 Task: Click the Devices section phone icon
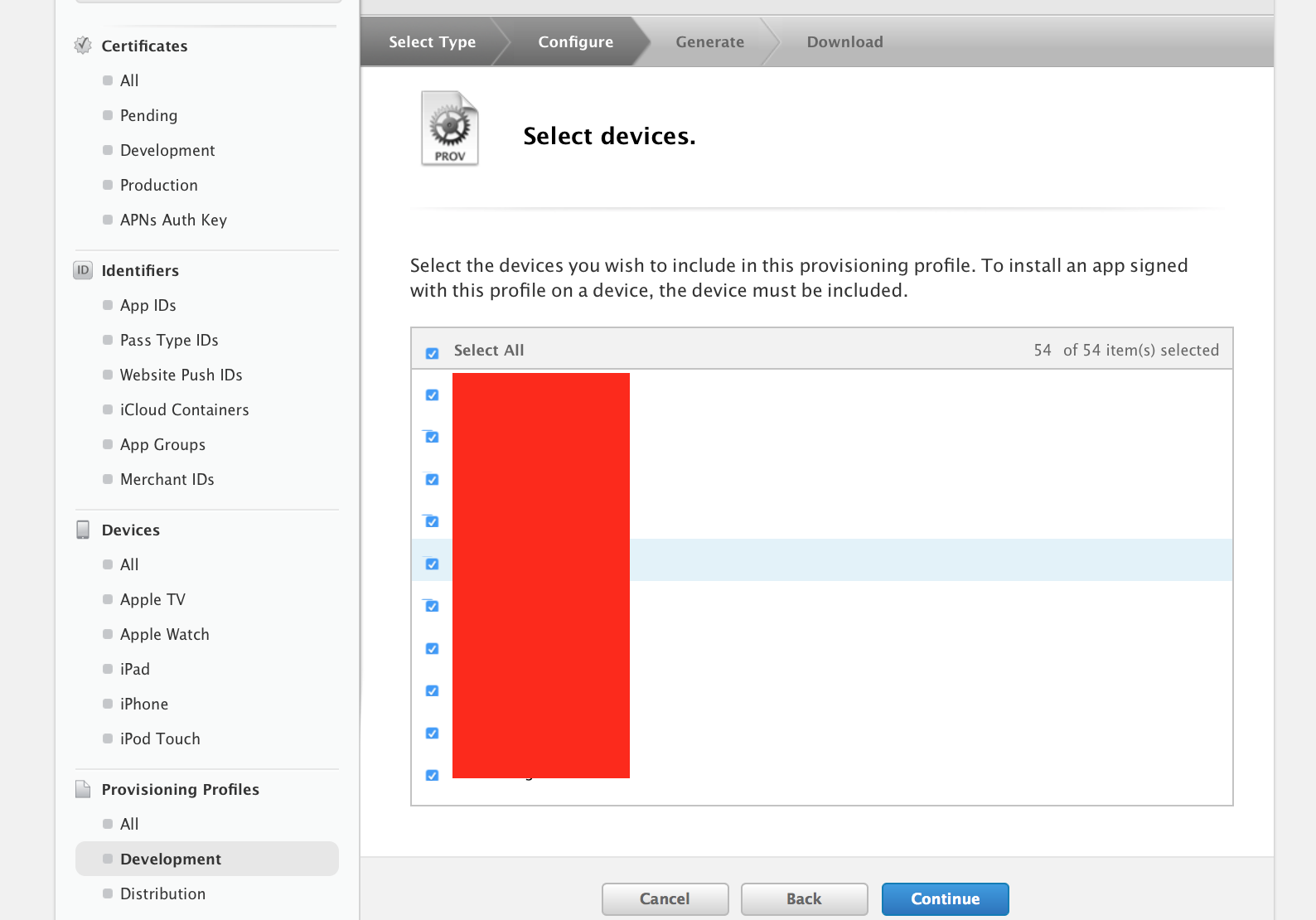tap(83, 530)
